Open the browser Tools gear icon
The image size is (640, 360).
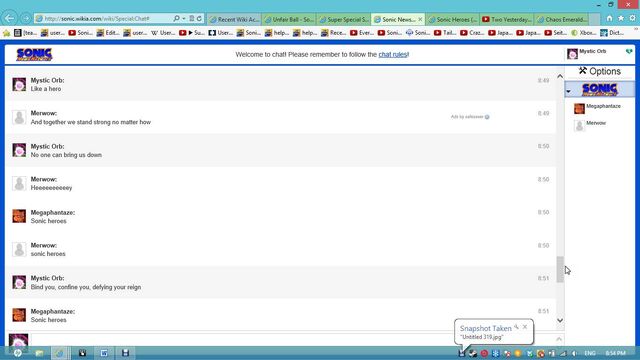pos(632,18)
